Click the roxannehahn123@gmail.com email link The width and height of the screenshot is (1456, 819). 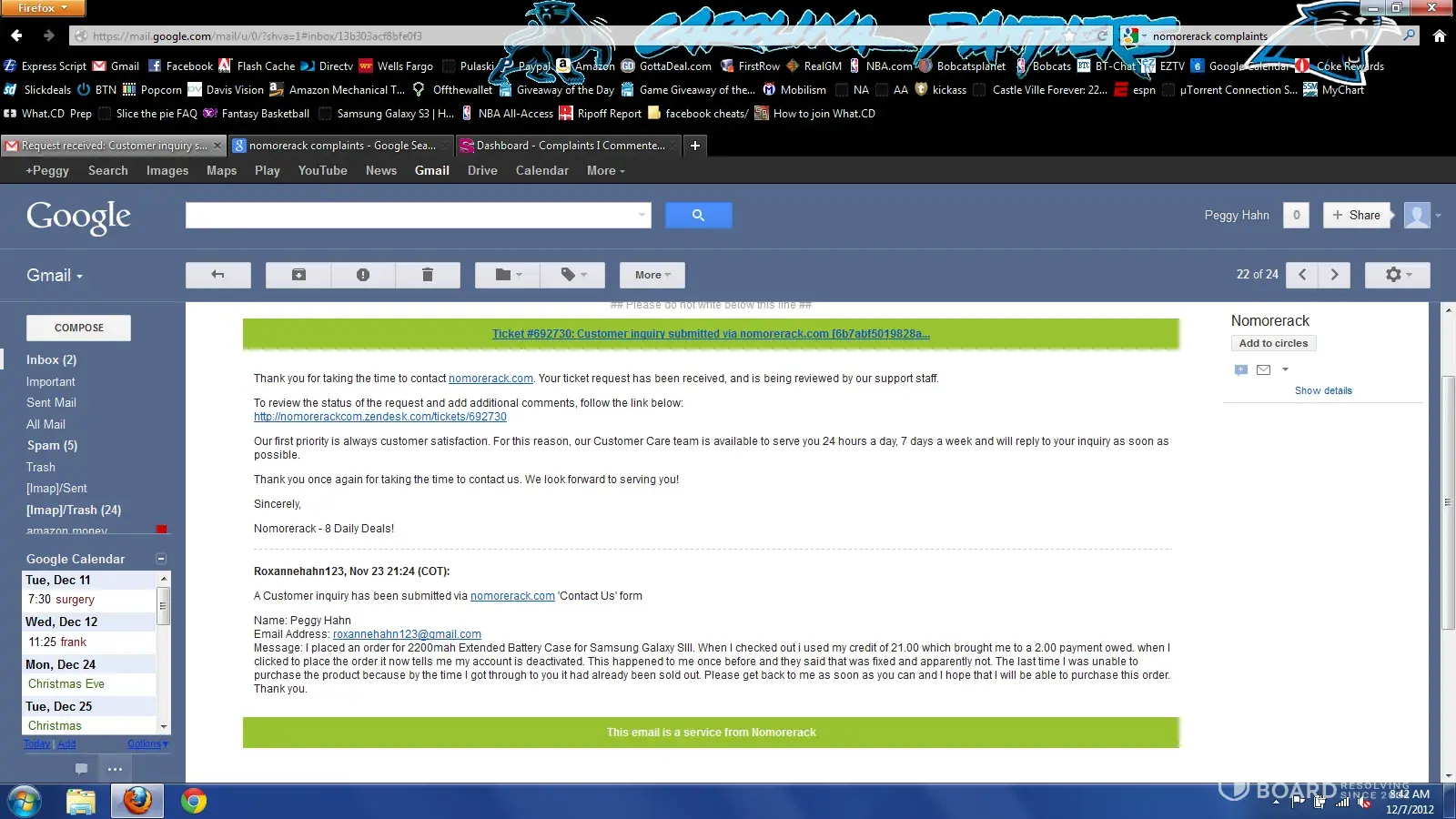point(407,634)
